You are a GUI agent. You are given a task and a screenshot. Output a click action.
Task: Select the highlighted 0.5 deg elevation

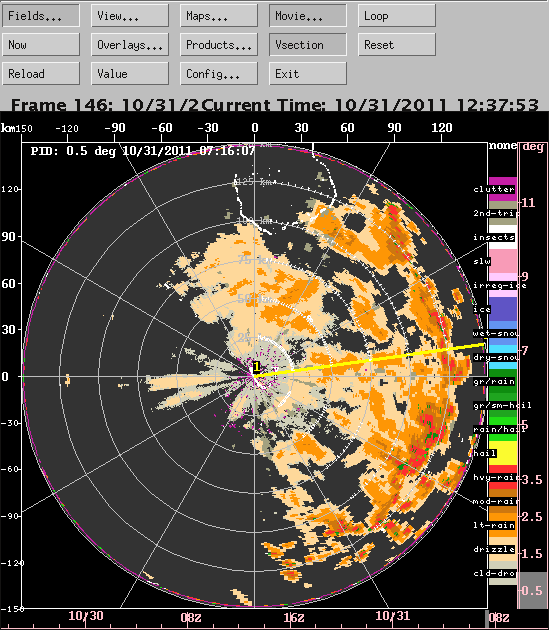pos(532,591)
